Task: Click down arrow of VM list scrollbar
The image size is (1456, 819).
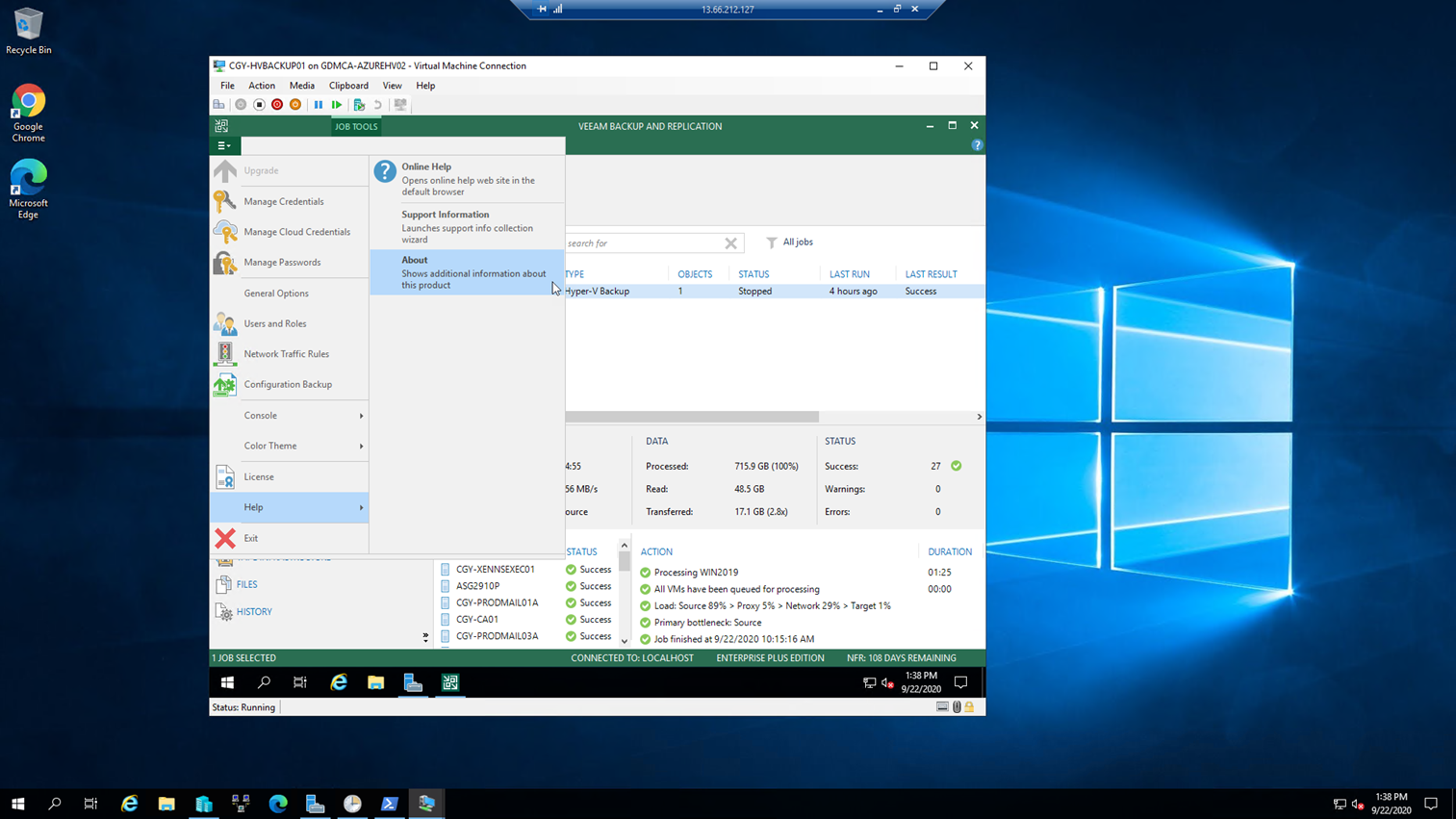Action: click(624, 641)
